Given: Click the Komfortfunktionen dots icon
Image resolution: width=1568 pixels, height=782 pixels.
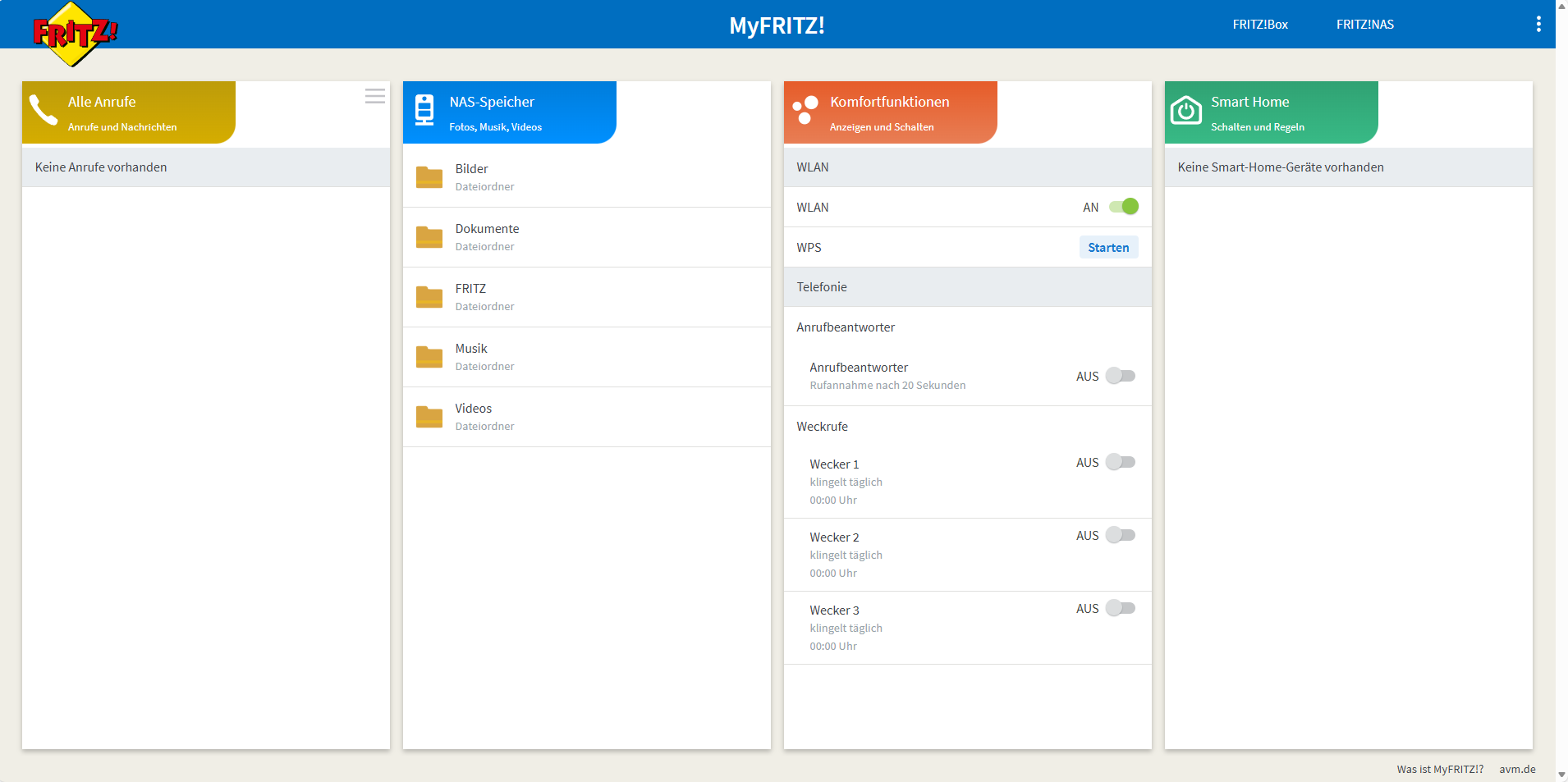Looking at the screenshot, I should 805,110.
